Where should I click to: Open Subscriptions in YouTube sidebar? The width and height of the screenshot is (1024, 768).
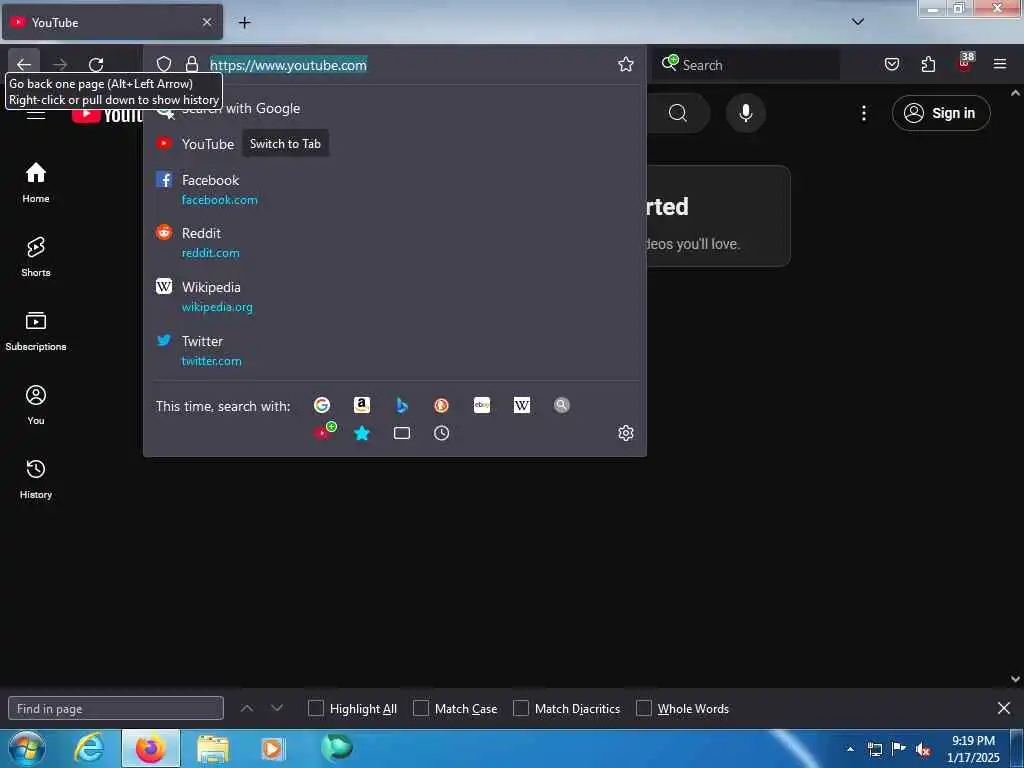click(36, 331)
